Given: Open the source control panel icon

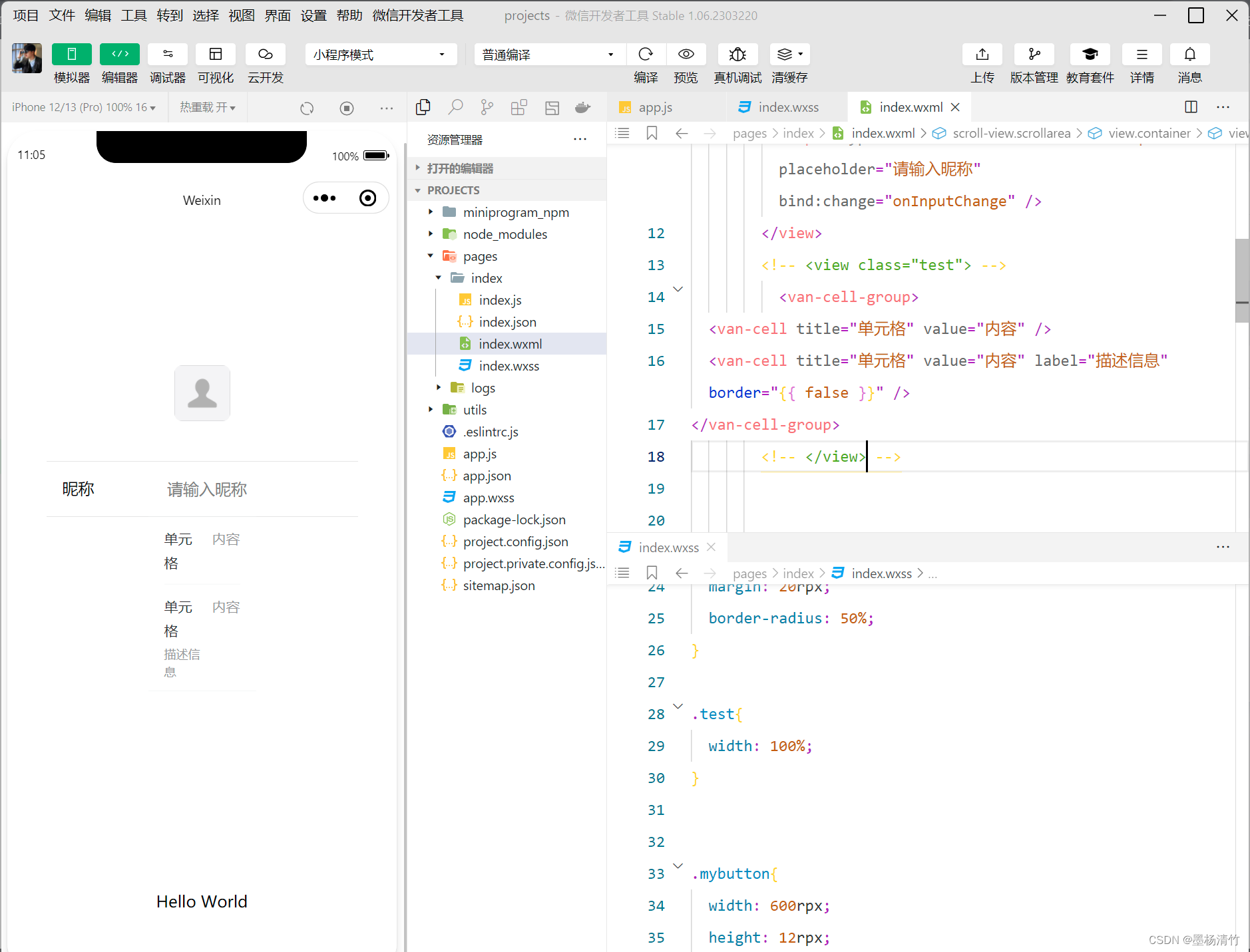Looking at the screenshot, I should (x=487, y=107).
